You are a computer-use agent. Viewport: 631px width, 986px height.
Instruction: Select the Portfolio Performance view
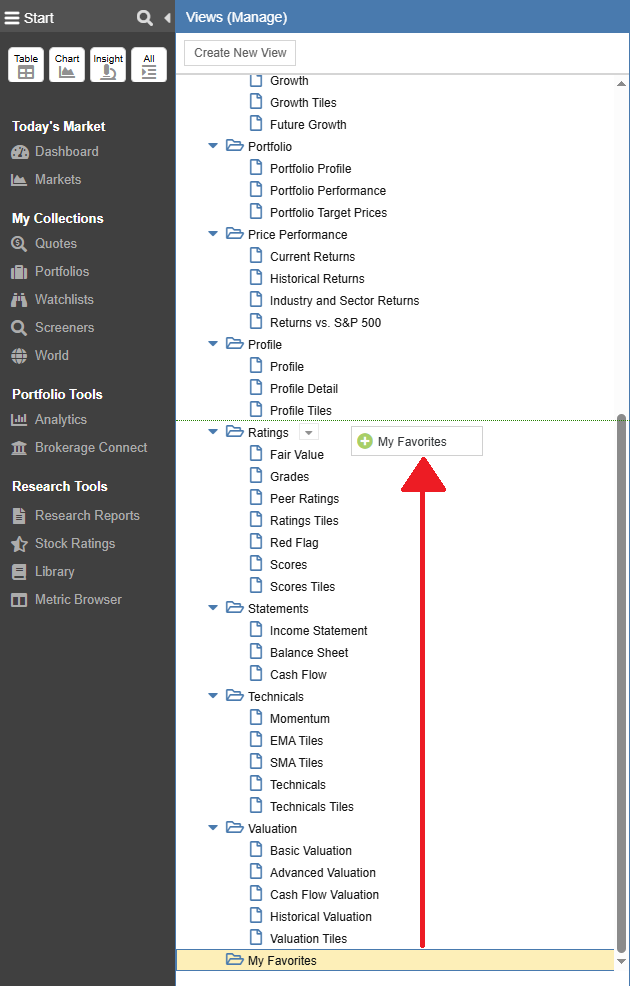(x=328, y=191)
